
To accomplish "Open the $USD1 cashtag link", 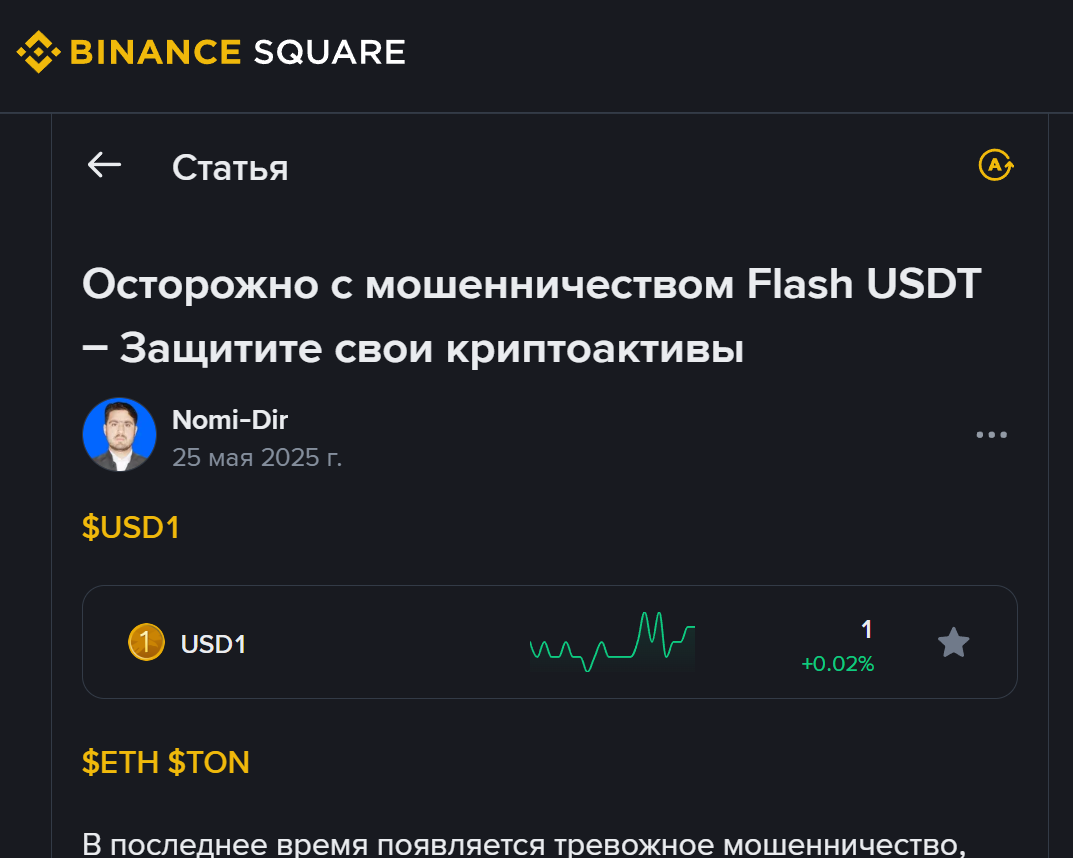I will 130,527.
